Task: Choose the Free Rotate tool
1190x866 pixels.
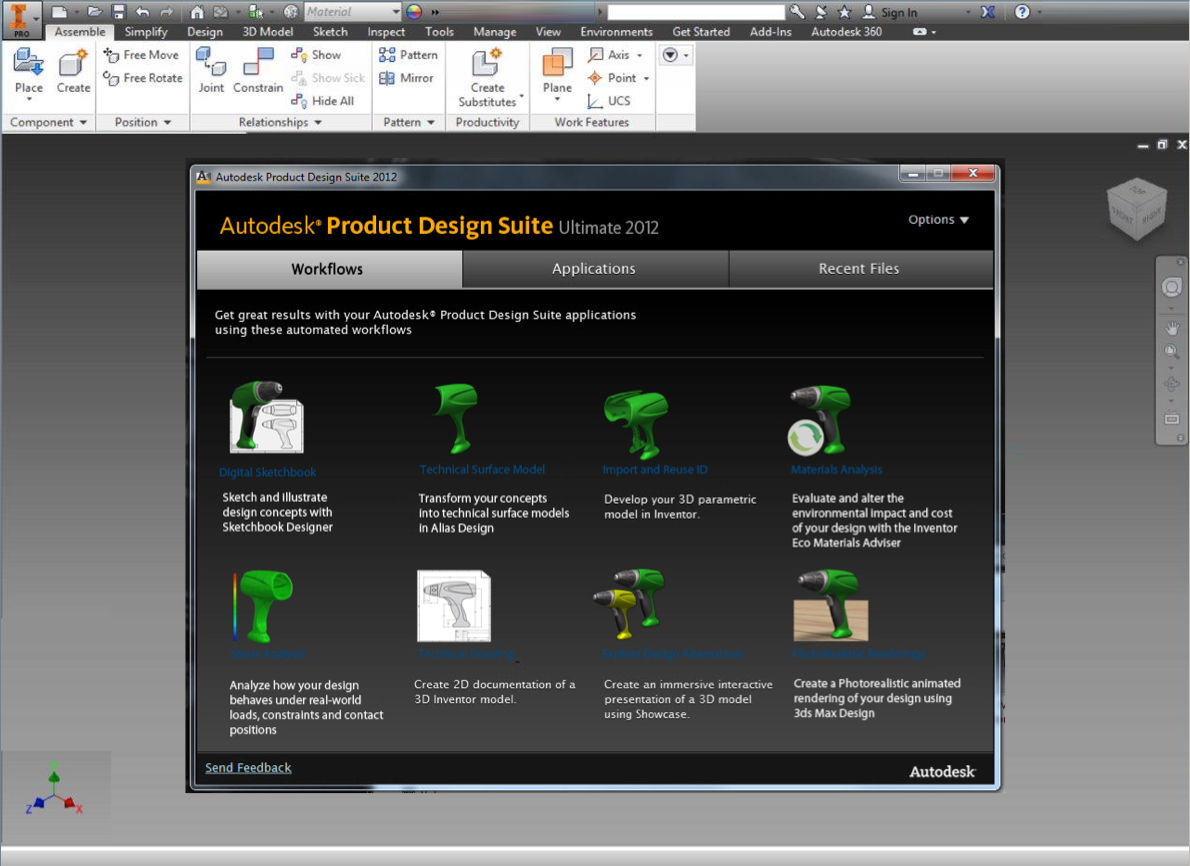Action: pyautogui.click(x=143, y=78)
